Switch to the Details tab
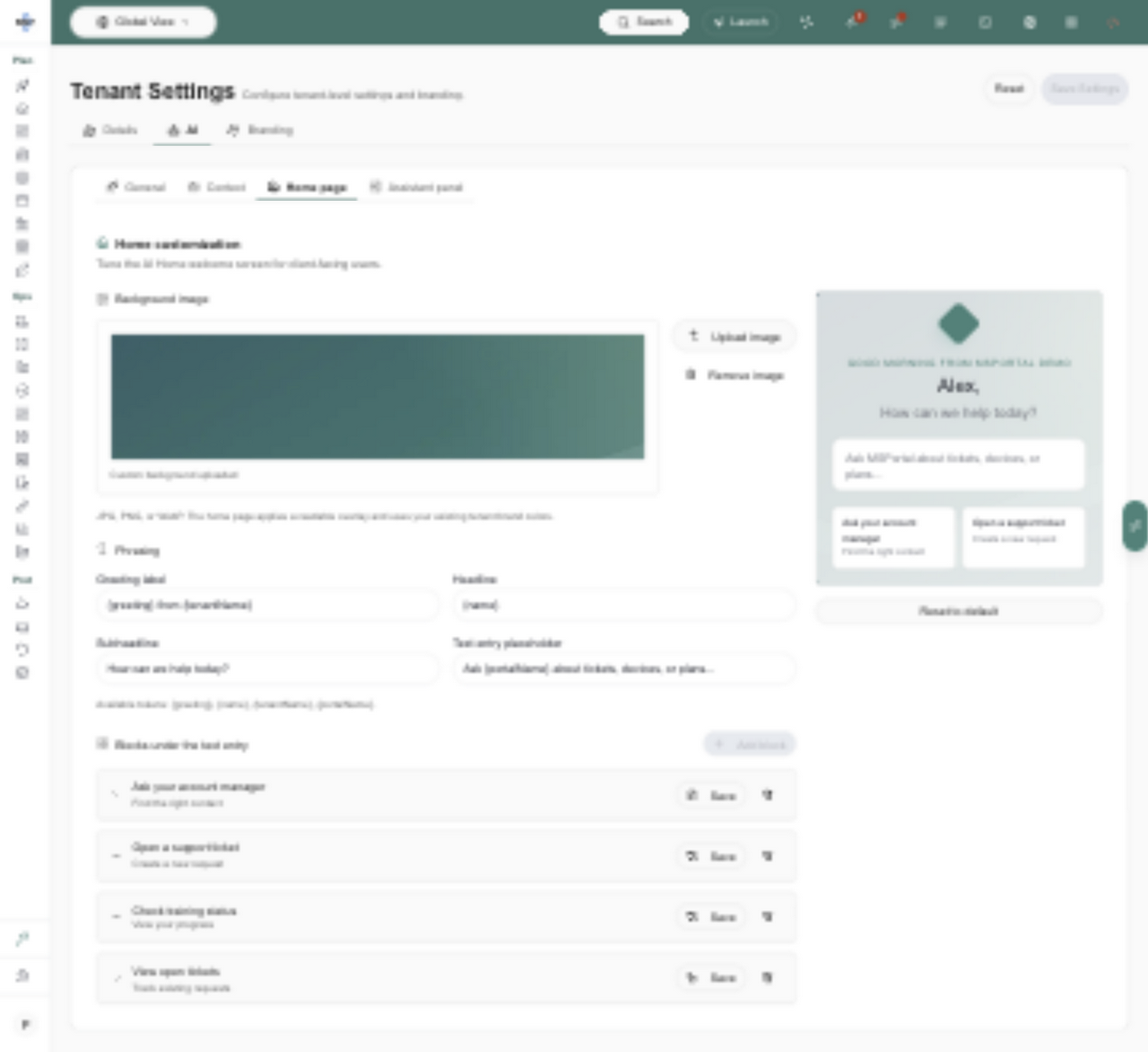The image size is (1148, 1052). pyautogui.click(x=110, y=130)
